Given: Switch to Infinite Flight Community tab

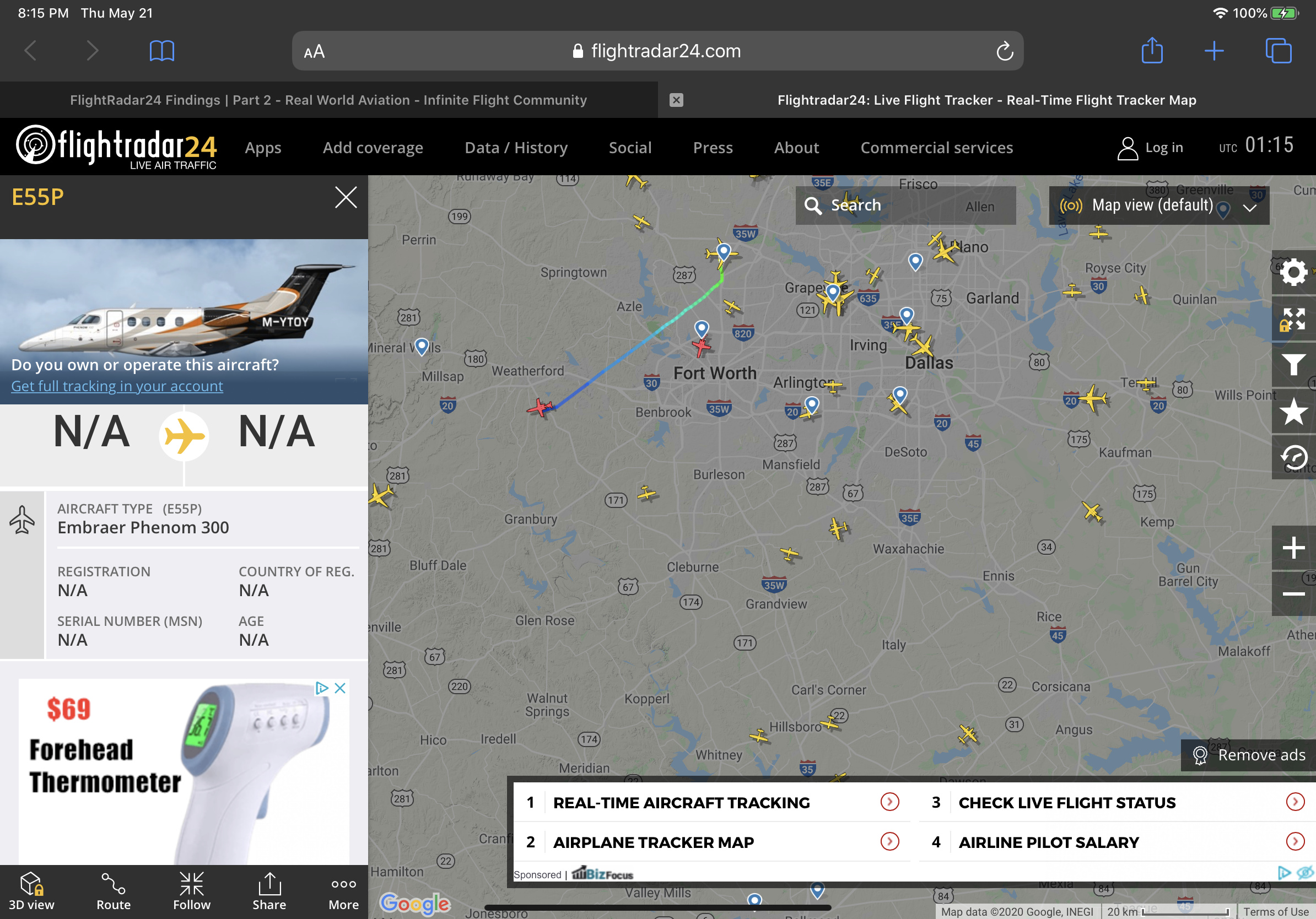Looking at the screenshot, I should [x=328, y=100].
